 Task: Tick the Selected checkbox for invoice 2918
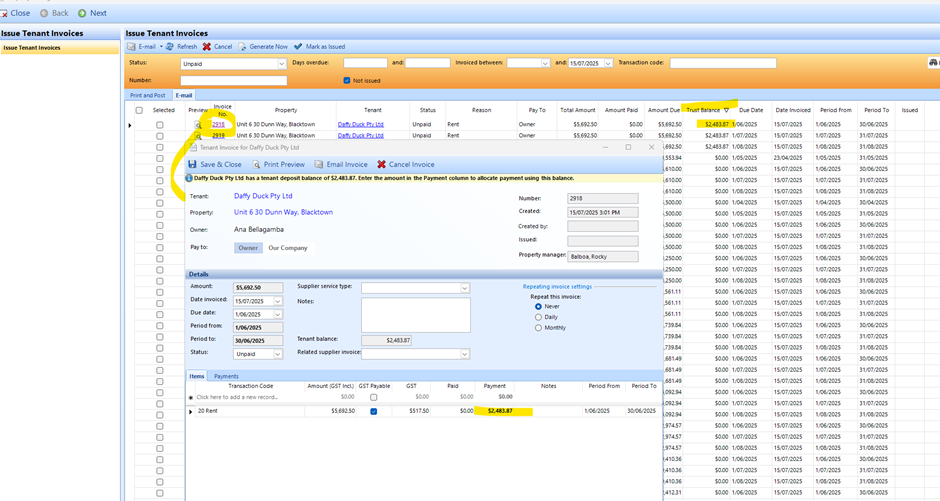(159, 125)
